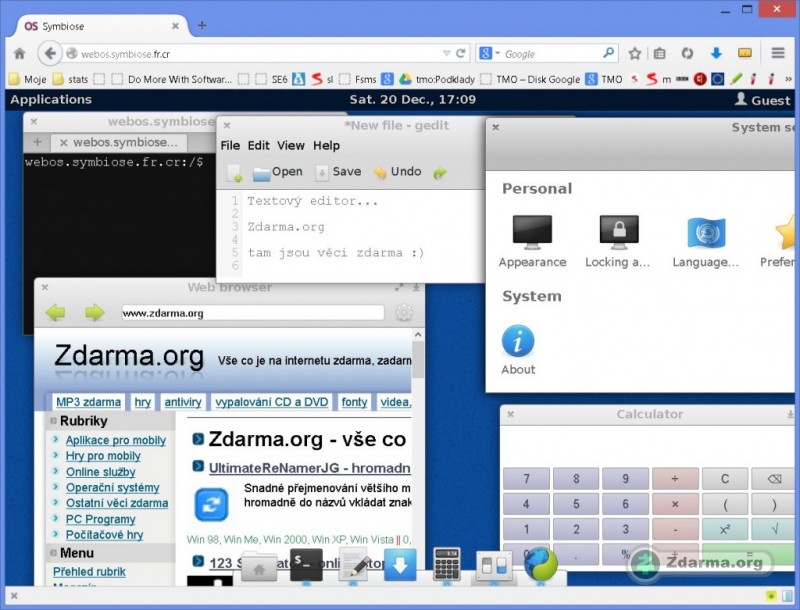Reload page in Firefox address bar
This screenshot has height=610, width=800.
[460, 53]
